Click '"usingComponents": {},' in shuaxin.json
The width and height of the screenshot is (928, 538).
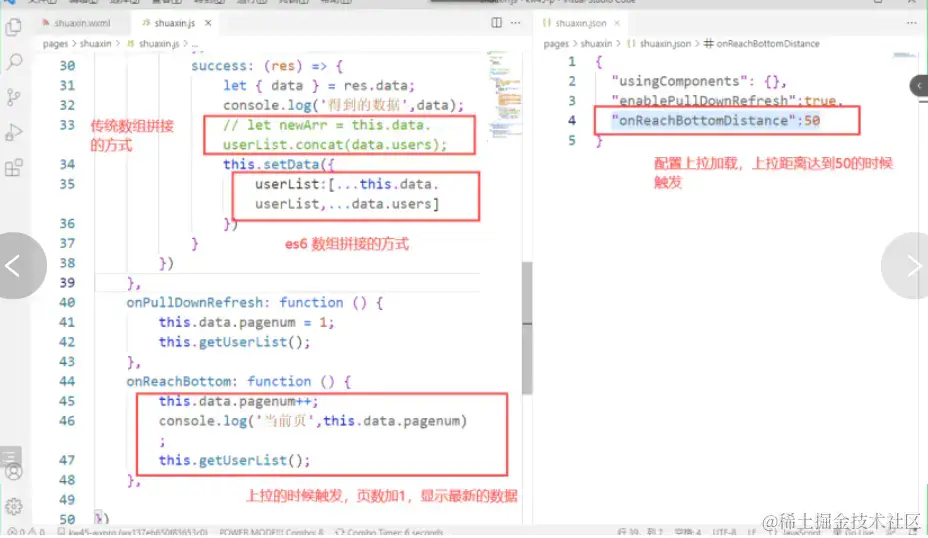click(x=699, y=81)
